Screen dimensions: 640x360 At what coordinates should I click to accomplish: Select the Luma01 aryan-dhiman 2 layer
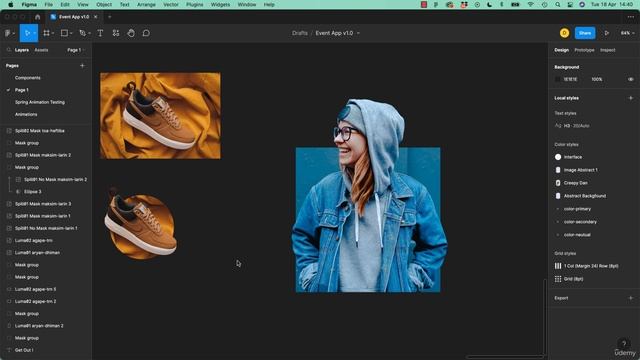(x=39, y=326)
